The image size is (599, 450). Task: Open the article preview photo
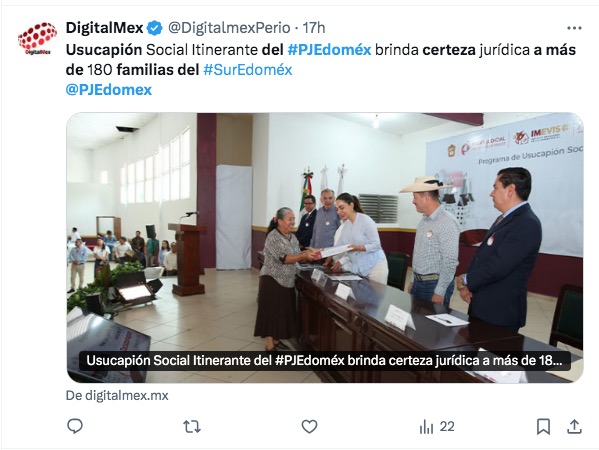[x=325, y=248]
